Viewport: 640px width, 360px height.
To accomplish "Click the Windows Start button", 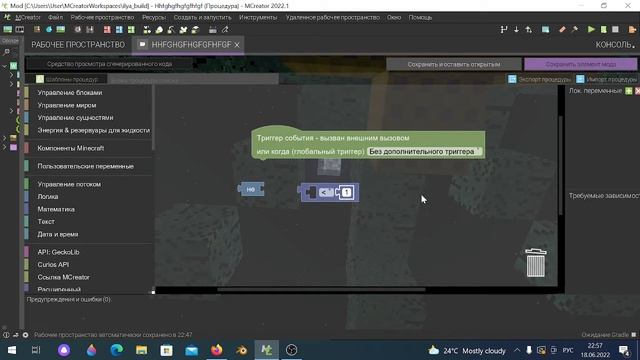I will pos(12,350).
